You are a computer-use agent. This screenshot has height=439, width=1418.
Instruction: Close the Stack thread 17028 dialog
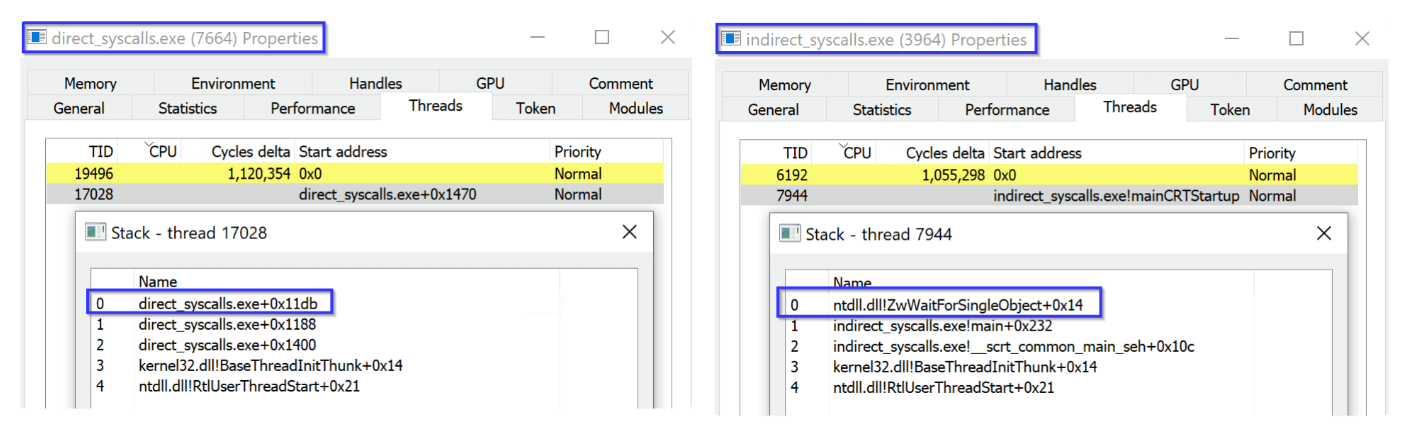point(629,232)
